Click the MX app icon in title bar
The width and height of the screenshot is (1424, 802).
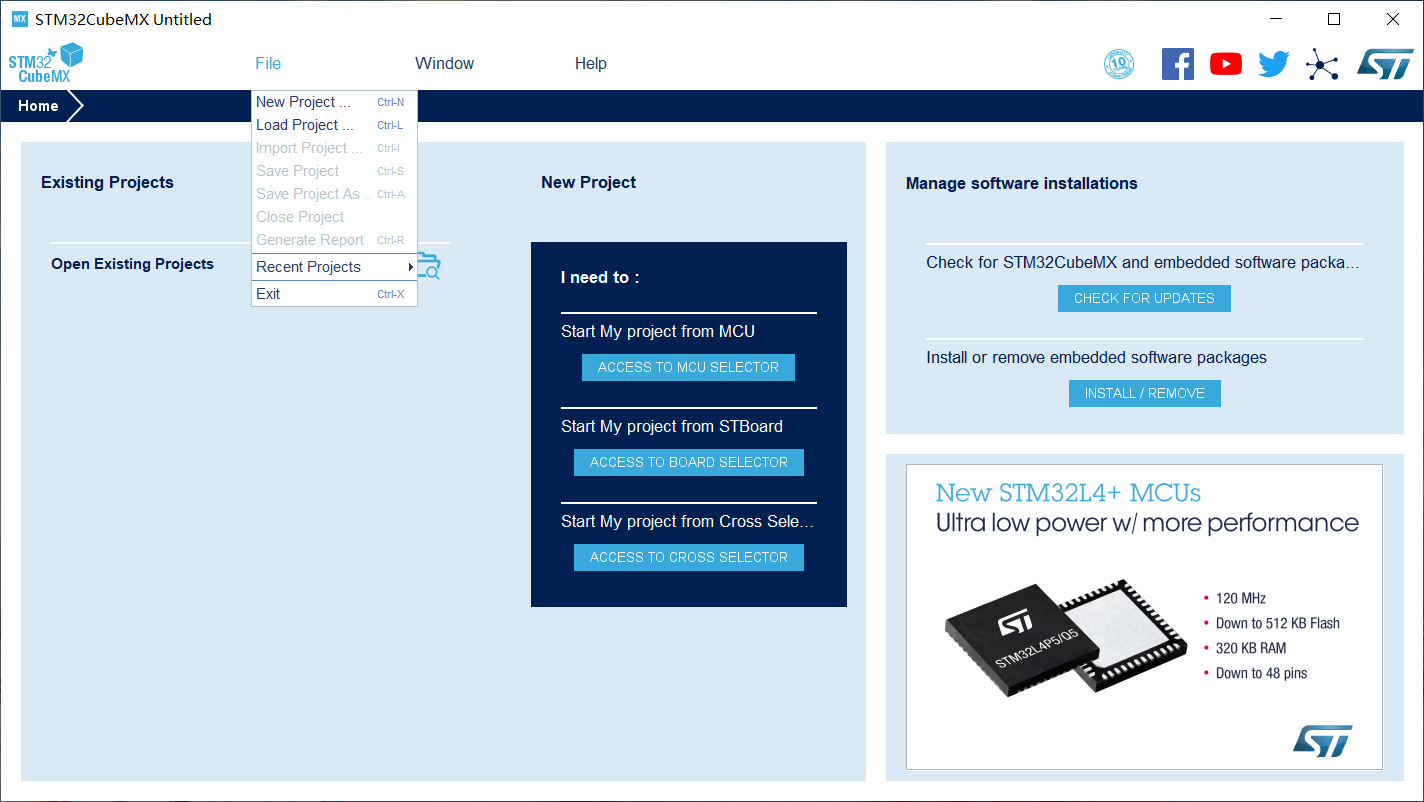click(x=19, y=19)
